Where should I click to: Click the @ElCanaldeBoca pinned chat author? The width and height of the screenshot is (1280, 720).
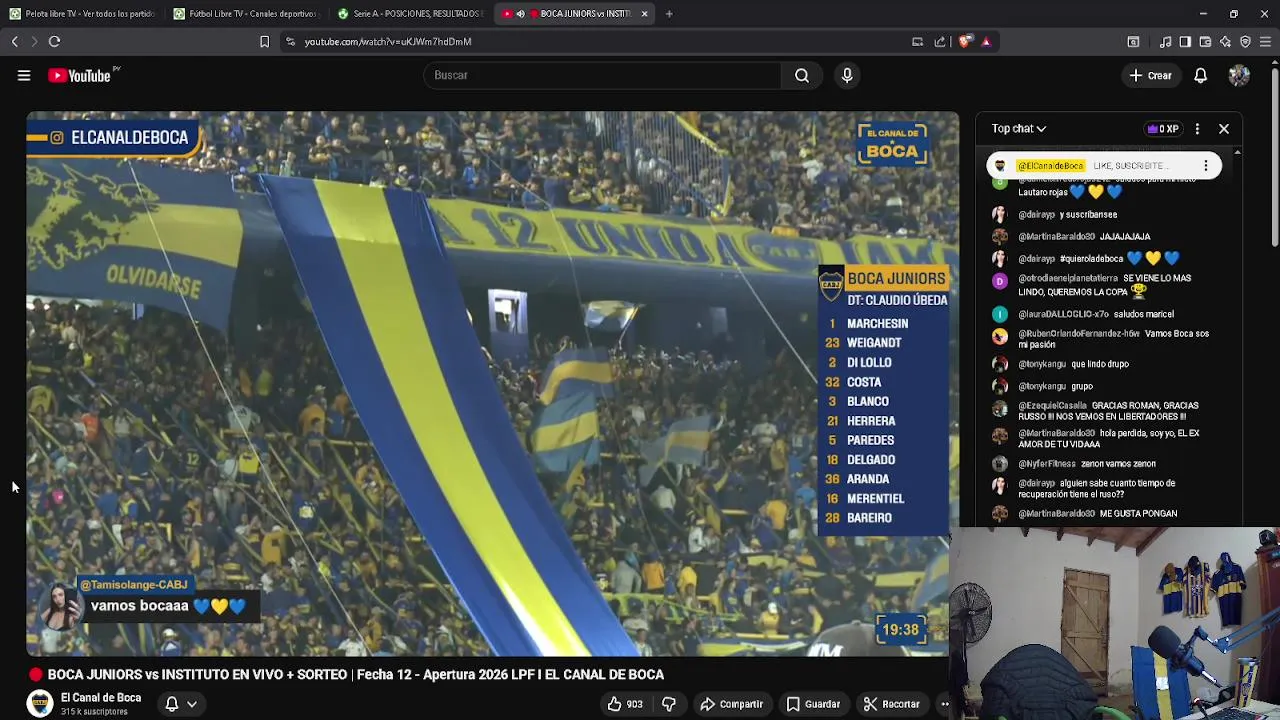(1050, 166)
